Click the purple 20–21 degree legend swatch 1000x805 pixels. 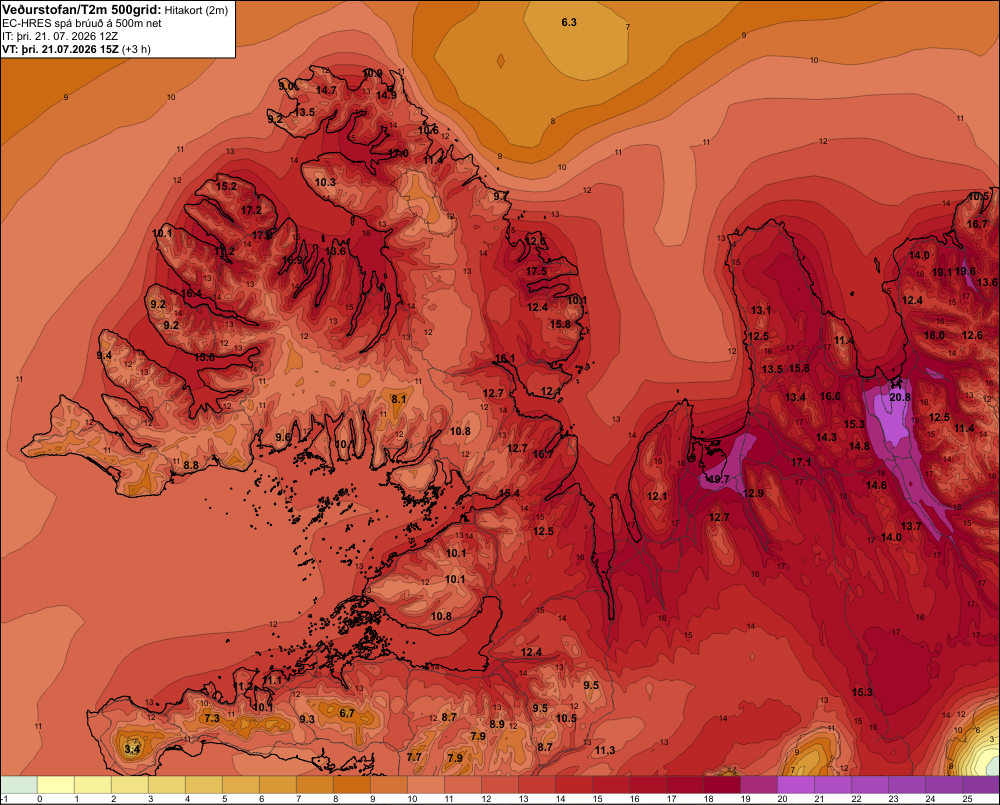click(796, 785)
